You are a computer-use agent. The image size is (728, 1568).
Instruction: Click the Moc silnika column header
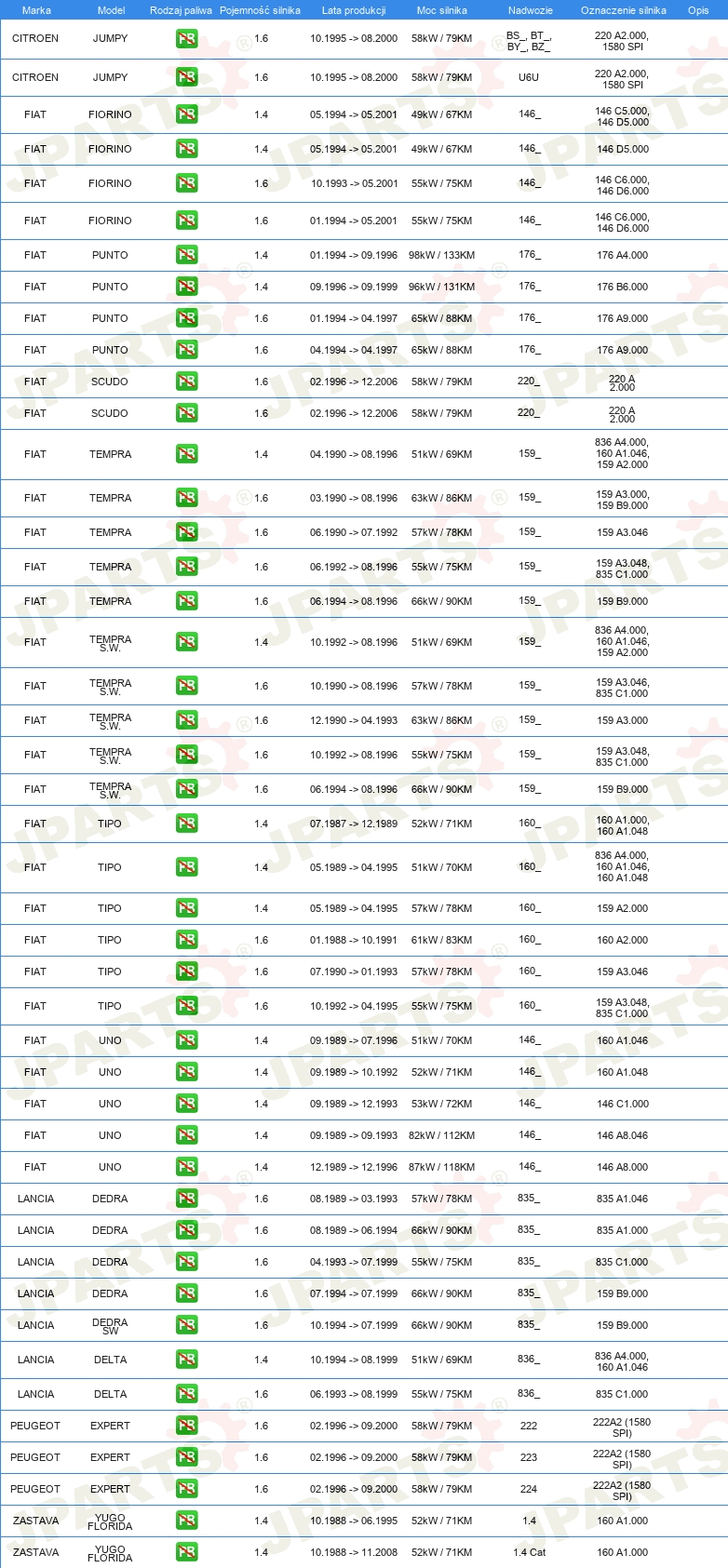pyautogui.click(x=442, y=10)
